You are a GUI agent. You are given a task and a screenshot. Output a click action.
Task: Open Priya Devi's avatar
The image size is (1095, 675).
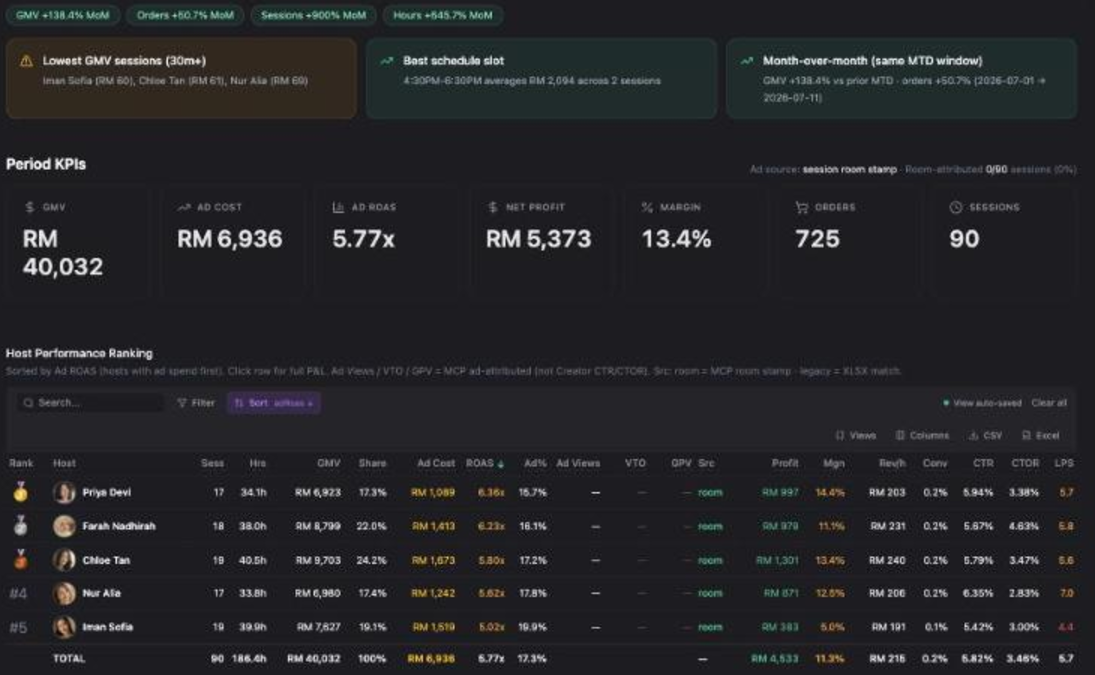coord(64,492)
